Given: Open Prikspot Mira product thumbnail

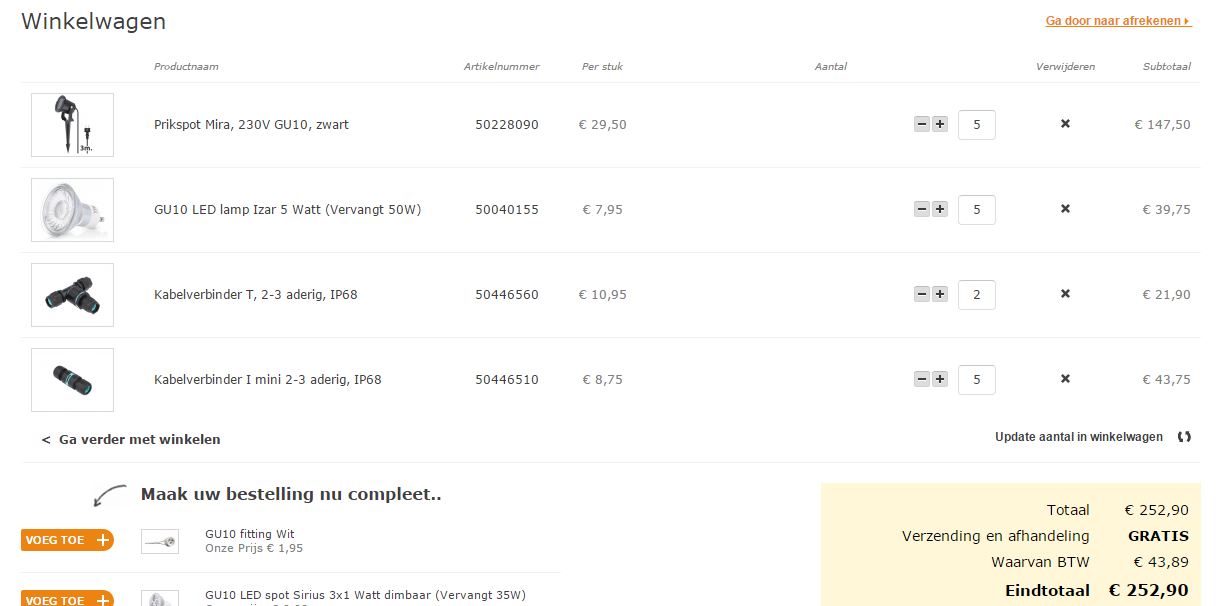Looking at the screenshot, I should point(72,125).
